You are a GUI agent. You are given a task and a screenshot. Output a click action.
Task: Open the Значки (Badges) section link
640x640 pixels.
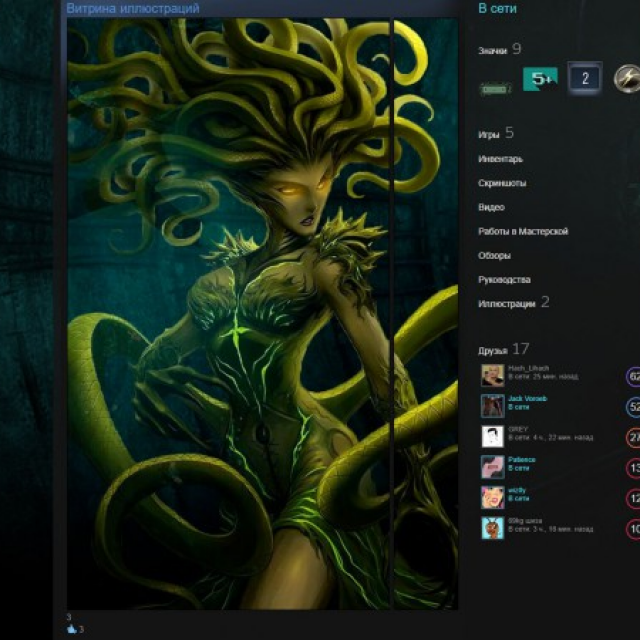[x=492, y=51]
